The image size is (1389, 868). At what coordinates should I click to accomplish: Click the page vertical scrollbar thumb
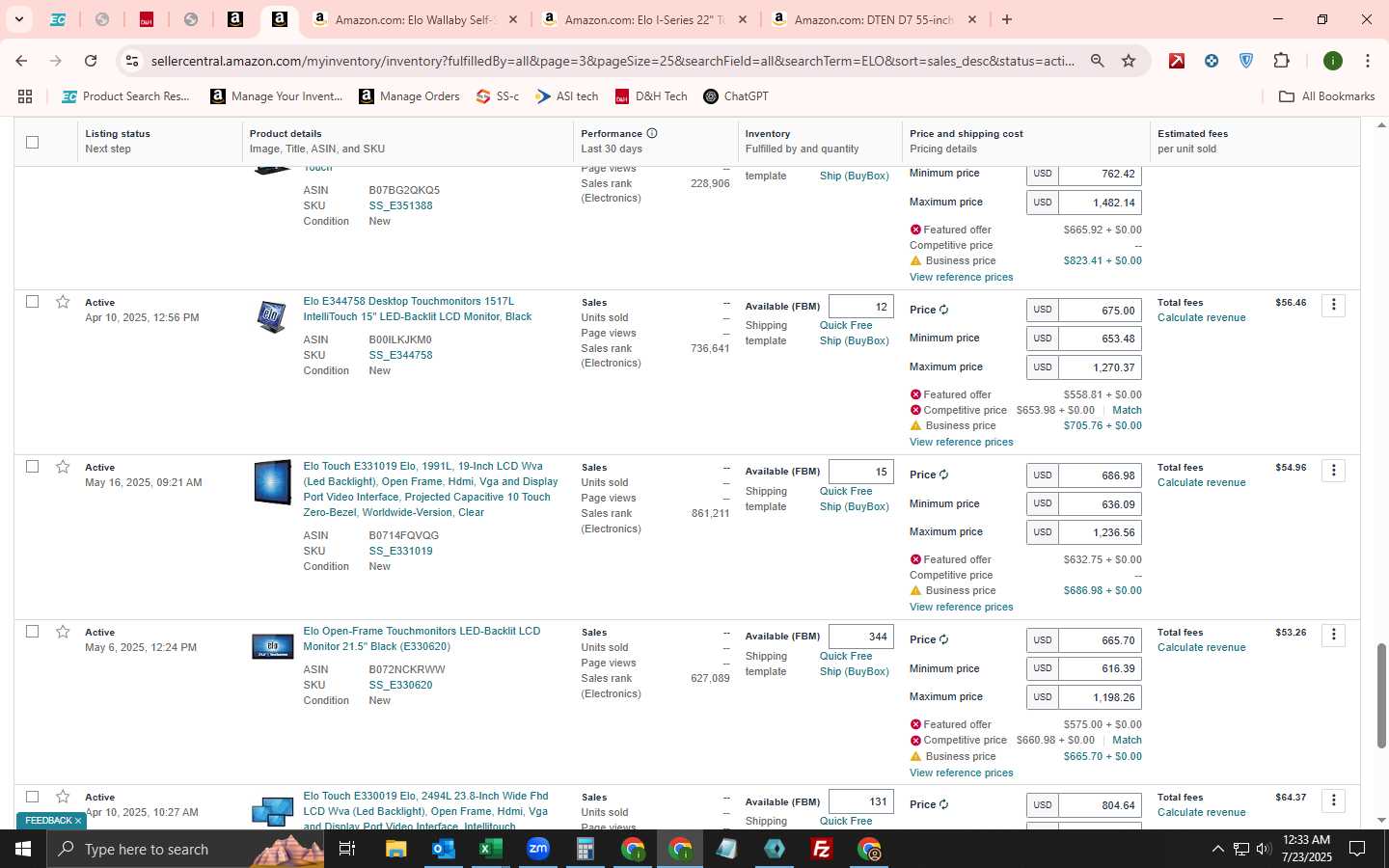tap(1380, 694)
